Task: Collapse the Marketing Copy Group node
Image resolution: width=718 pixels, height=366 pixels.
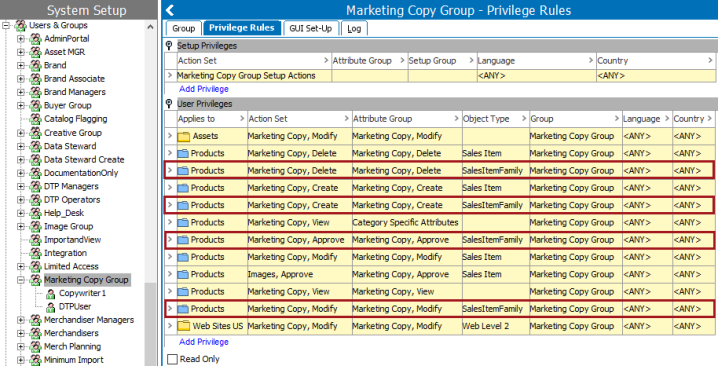Action: 21,280
